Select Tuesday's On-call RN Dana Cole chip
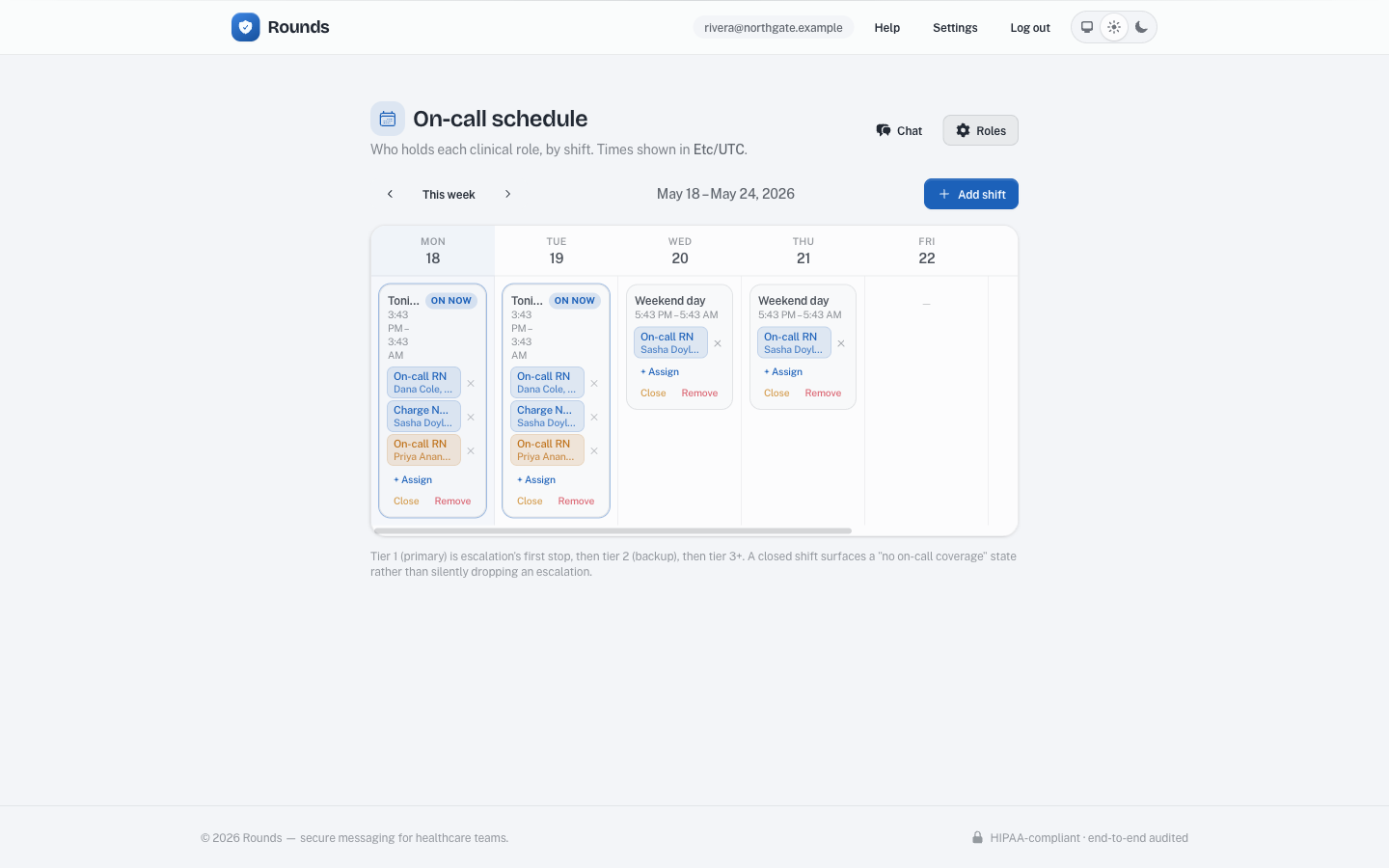 point(547,383)
